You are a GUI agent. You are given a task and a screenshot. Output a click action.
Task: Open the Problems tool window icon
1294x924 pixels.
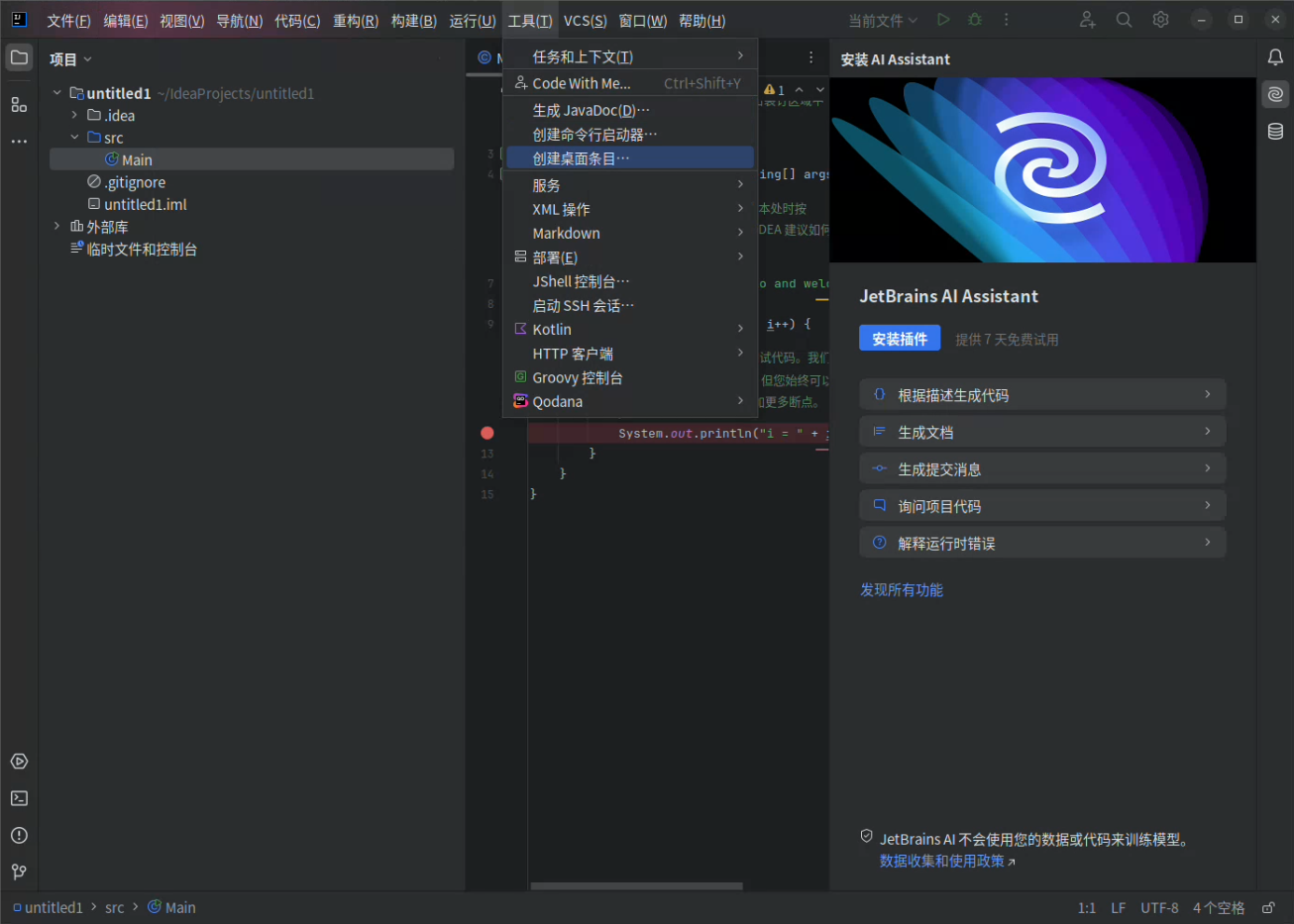[19, 836]
